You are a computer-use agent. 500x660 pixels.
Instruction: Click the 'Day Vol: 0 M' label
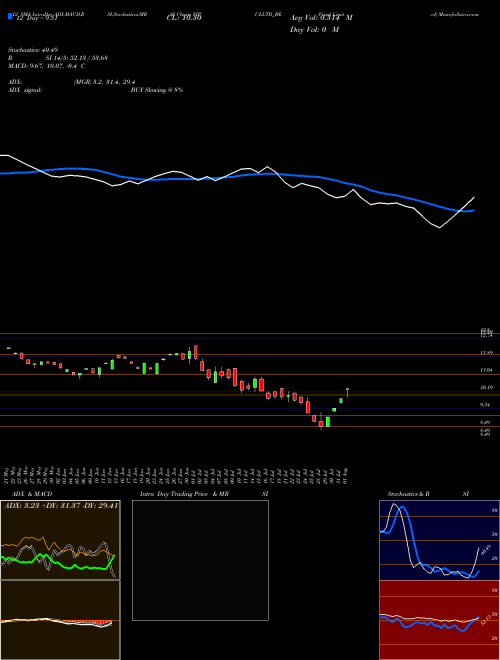click(x=314, y=30)
